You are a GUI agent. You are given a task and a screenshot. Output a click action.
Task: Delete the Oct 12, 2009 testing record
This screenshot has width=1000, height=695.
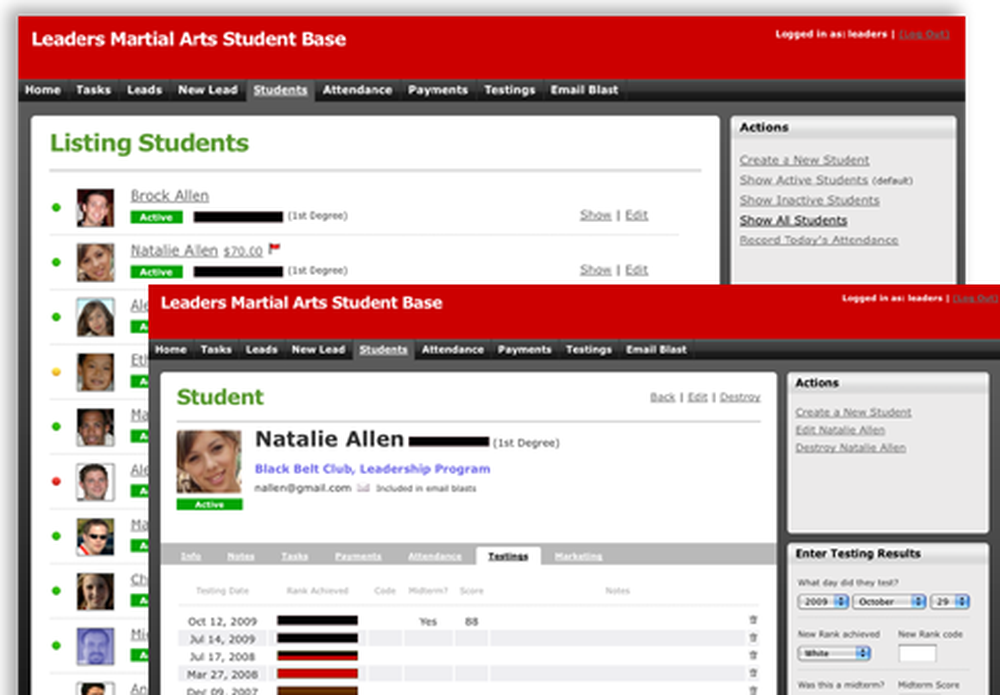pyautogui.click(x=753, y=620)
